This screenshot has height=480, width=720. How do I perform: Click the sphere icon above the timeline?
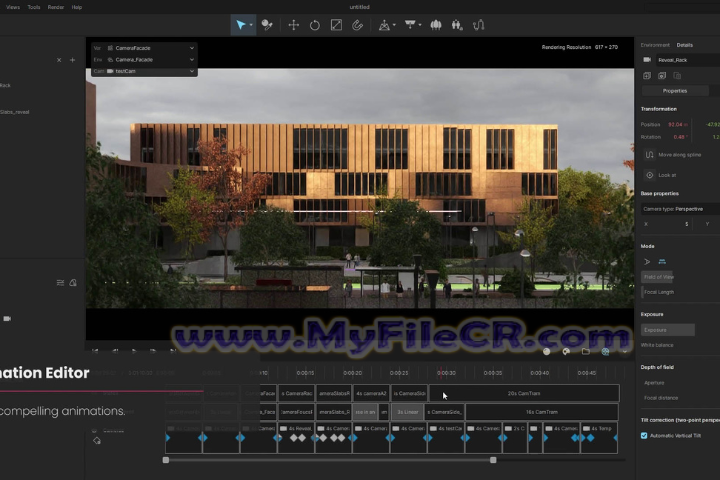click(x=546, y=351)
